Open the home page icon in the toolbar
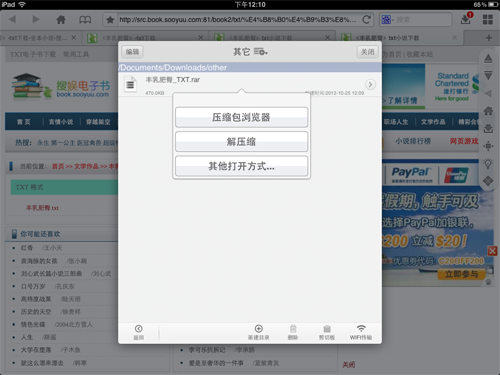500x375 pixels. [x=61, y=20]
